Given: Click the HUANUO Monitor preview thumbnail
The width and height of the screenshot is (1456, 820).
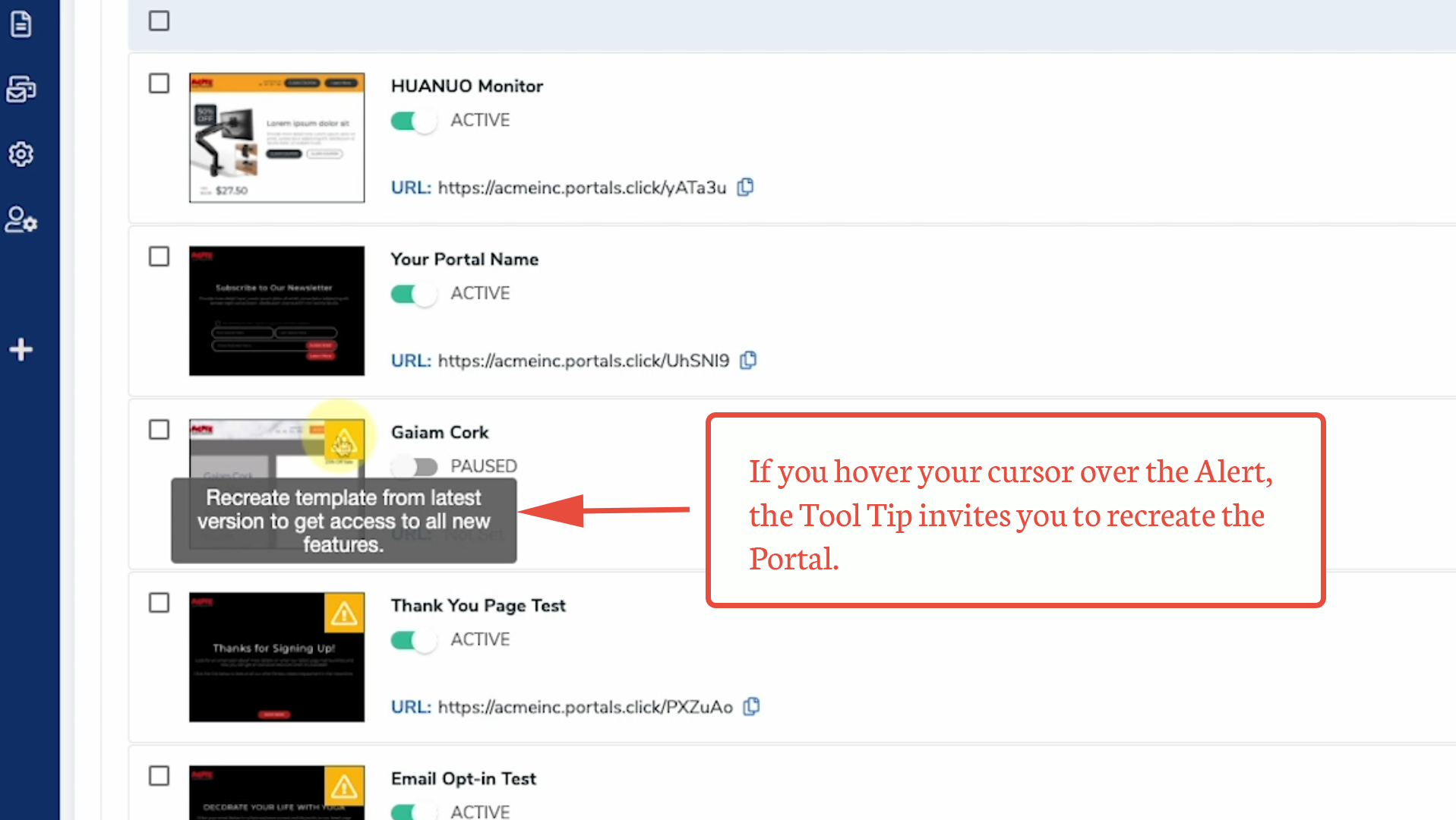Looking at the screenshot, I should click(276, 138).
